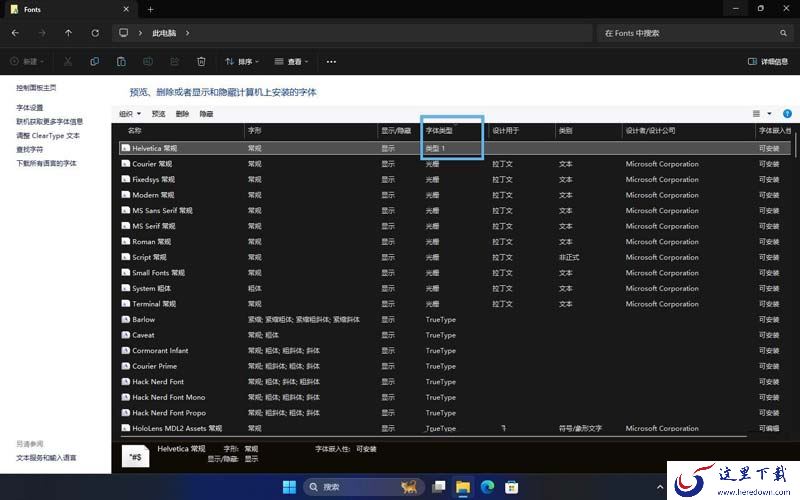Screen dimensions: 800x500
Task: Open the view options dropdown arrow
Action: pos(769,114)
